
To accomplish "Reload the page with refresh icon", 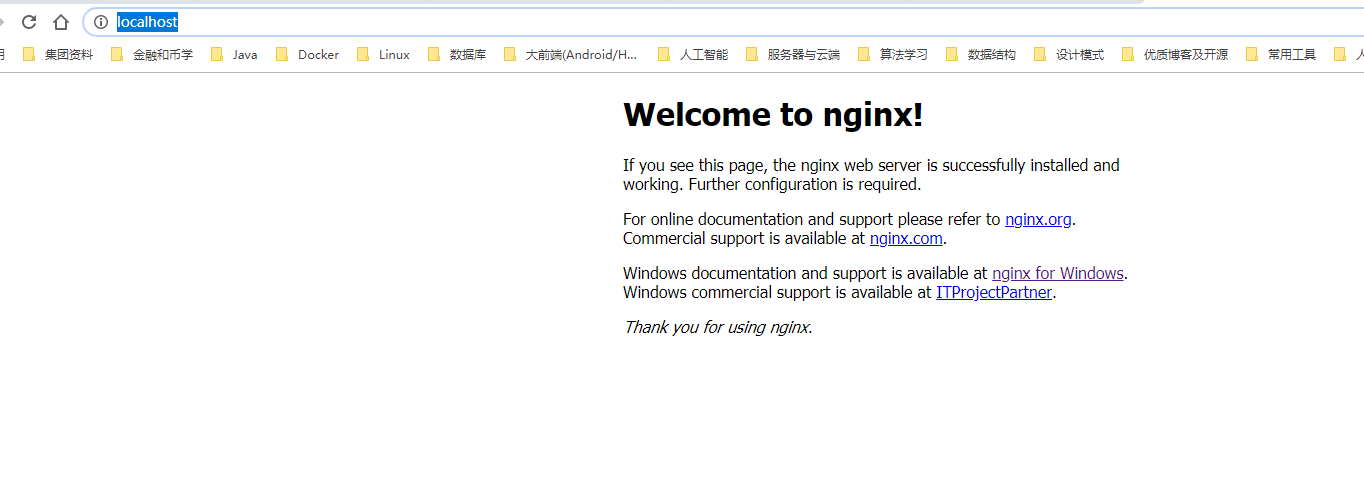I will pyautogui.click(x=29, y=22).
